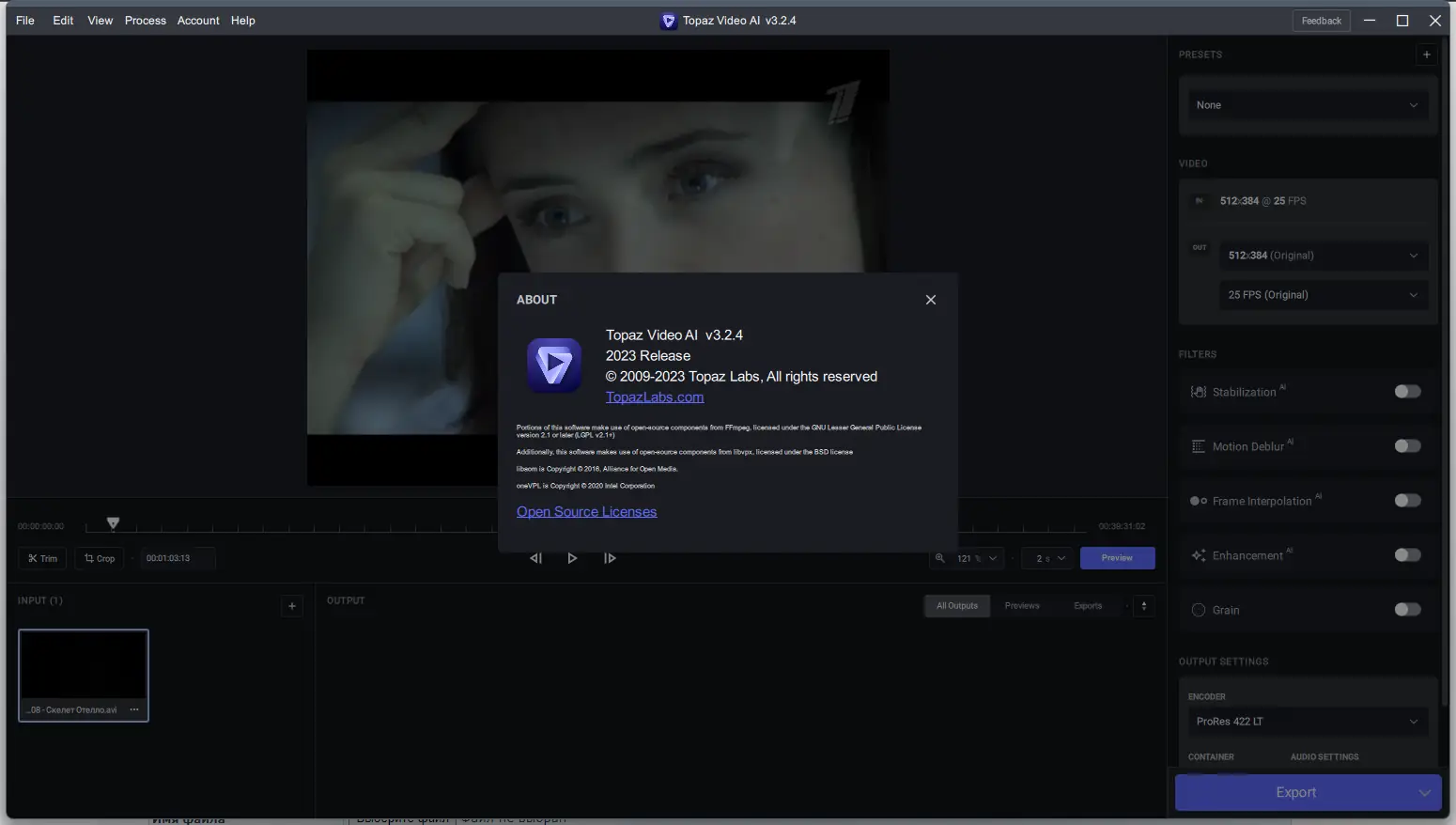The height and width of the screenshot is (825, 1456).
Task: Open the TopazLabs.com link
Action: (655, 397)
